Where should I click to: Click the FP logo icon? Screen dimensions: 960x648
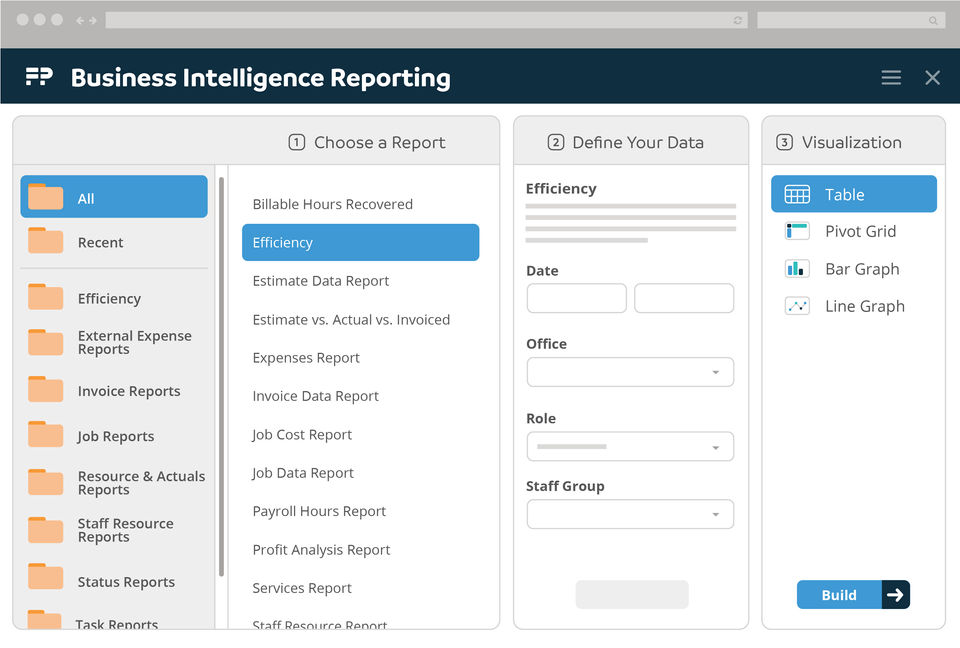click(x=39, y=77)
